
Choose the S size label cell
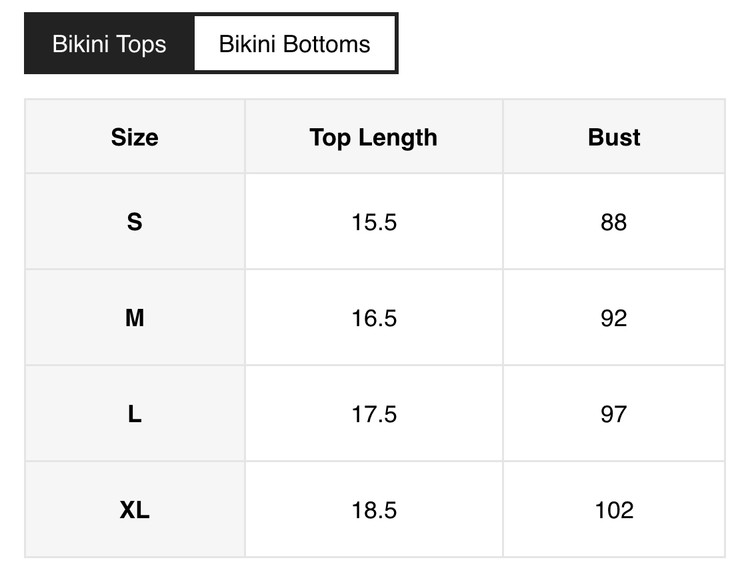pyautogui.click(x=135, y=222)
